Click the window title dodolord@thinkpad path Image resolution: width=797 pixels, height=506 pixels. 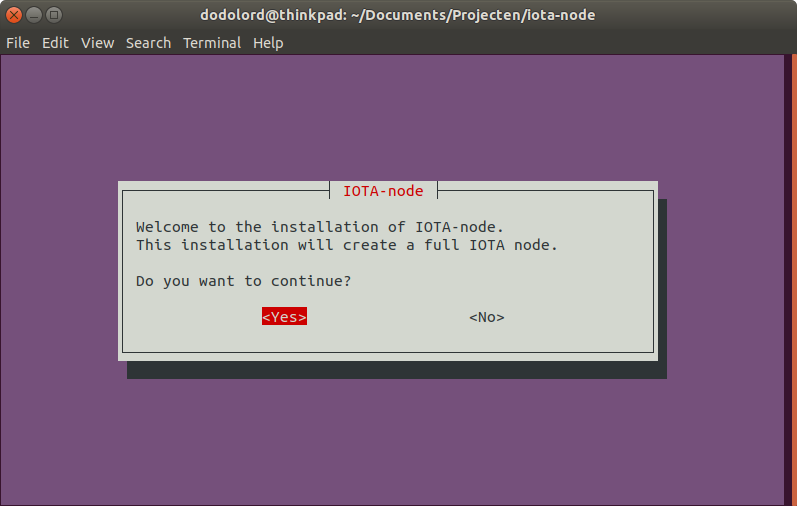[x=397, y=15]
